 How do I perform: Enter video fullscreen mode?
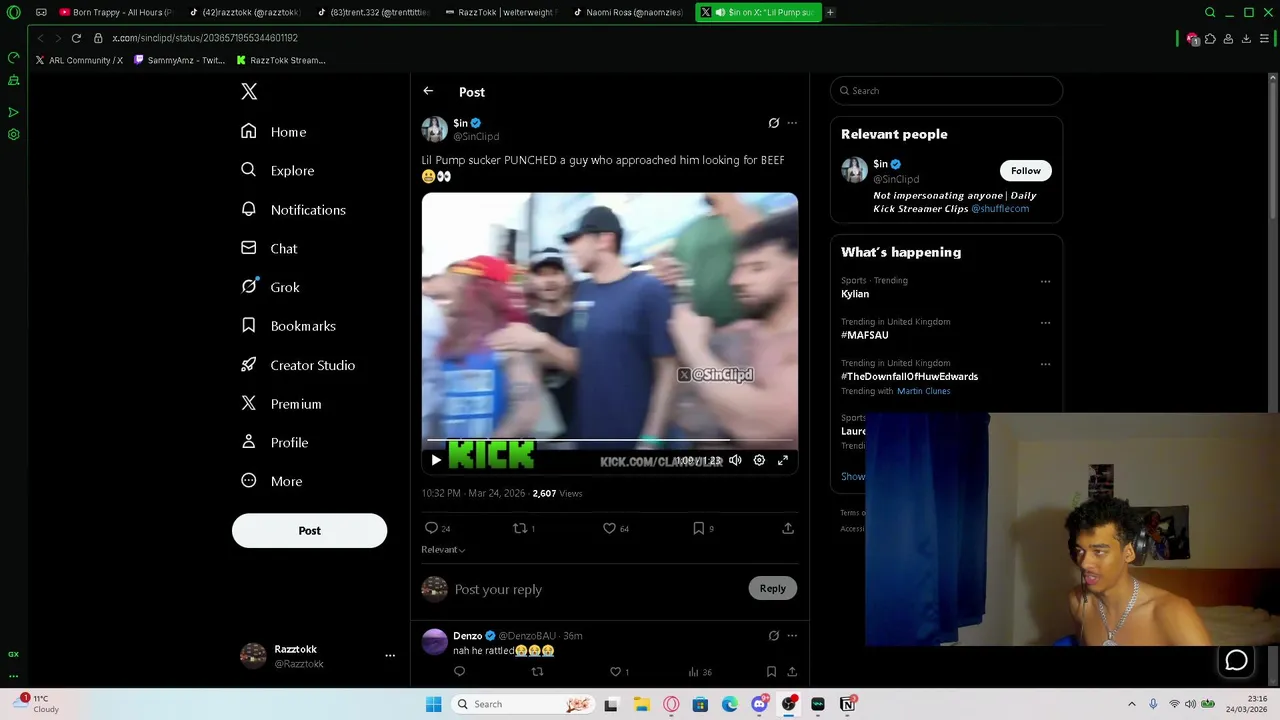[783, 460]
